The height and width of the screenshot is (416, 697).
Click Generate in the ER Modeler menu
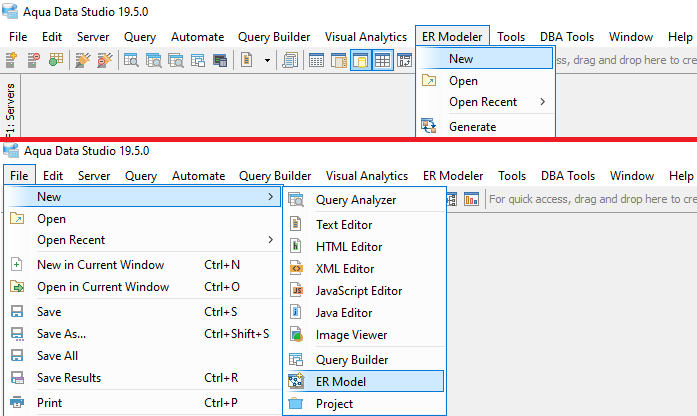[472, 127]
